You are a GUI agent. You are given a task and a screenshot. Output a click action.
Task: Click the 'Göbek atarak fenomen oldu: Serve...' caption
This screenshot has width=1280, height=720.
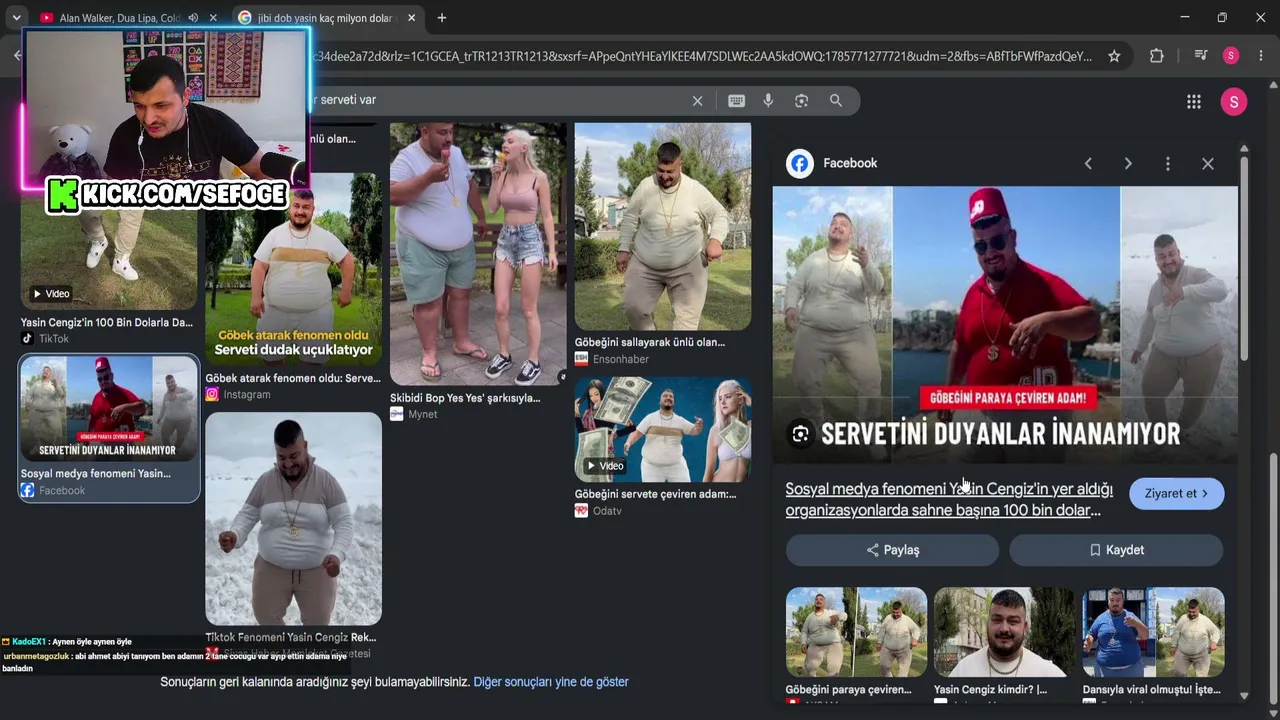pyautogui.click(x=293, y=379)
